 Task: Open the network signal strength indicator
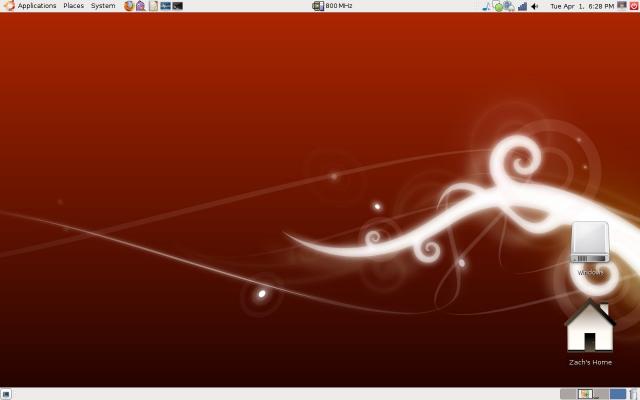pos(522,7)
